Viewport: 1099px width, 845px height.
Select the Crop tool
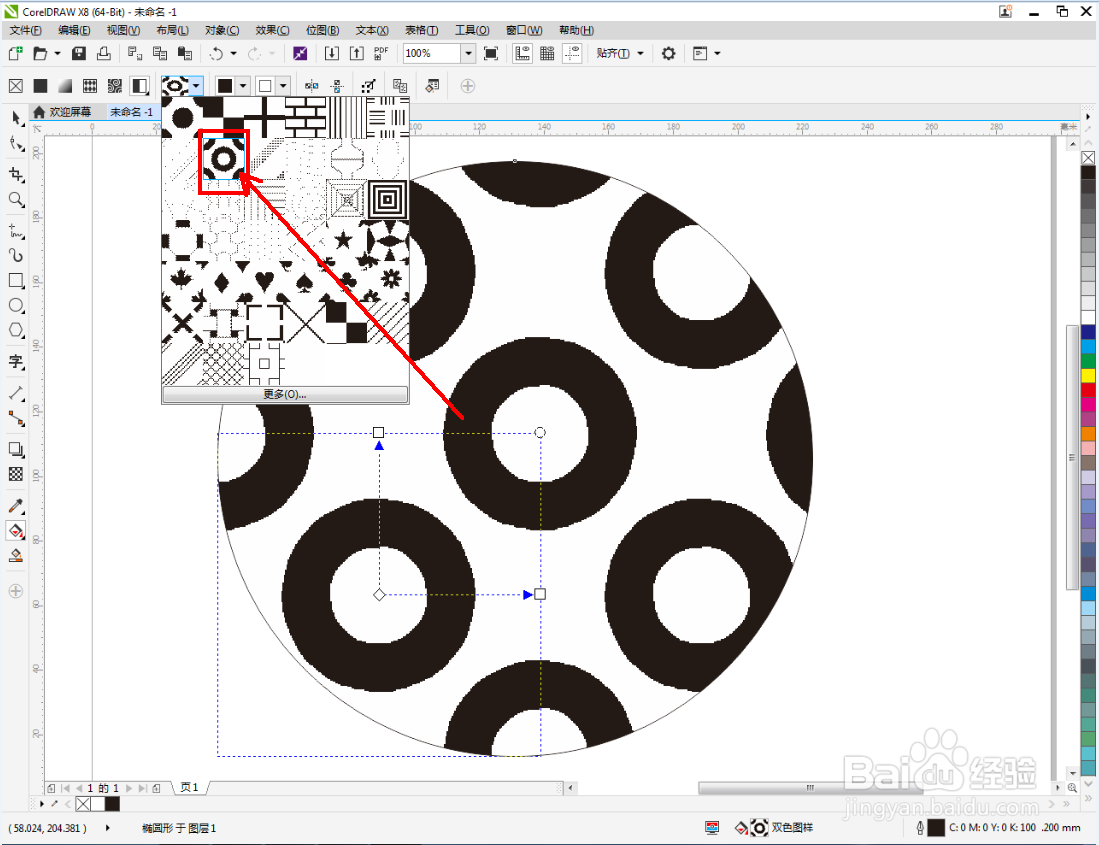[15, 174]
